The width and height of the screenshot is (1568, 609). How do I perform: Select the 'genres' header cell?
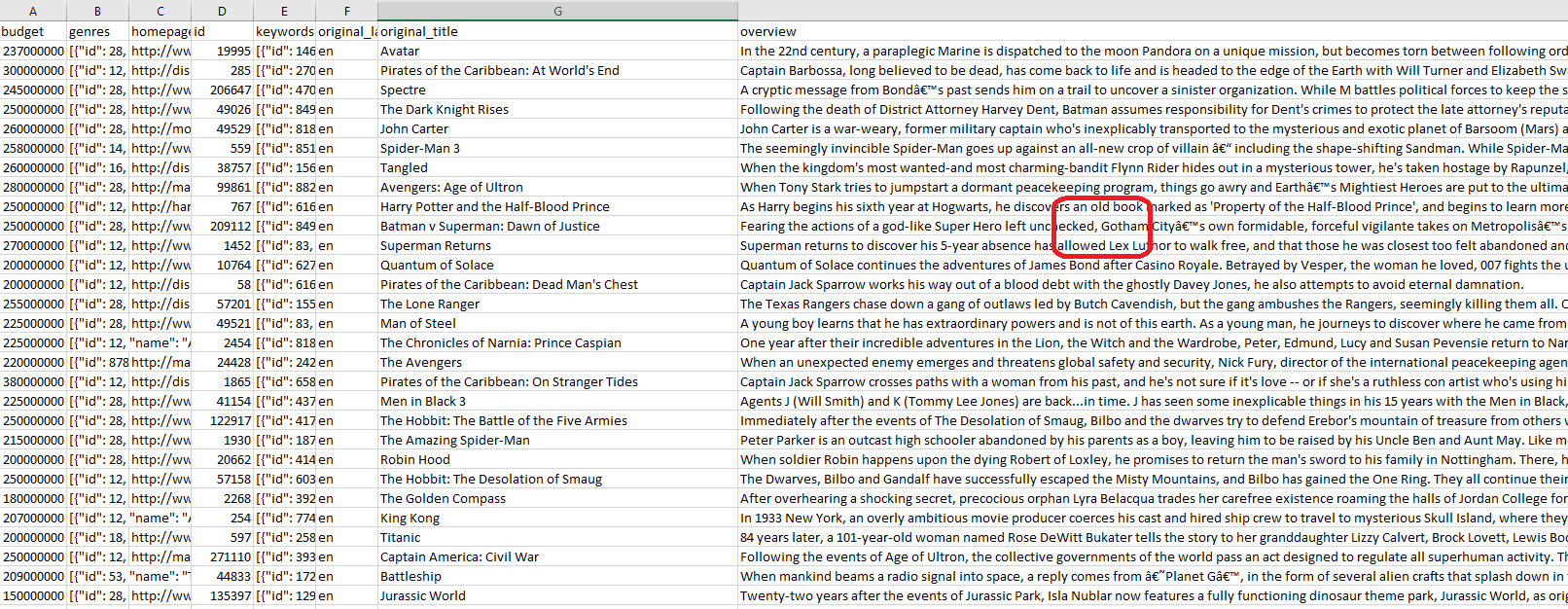[x=89, y=31]
